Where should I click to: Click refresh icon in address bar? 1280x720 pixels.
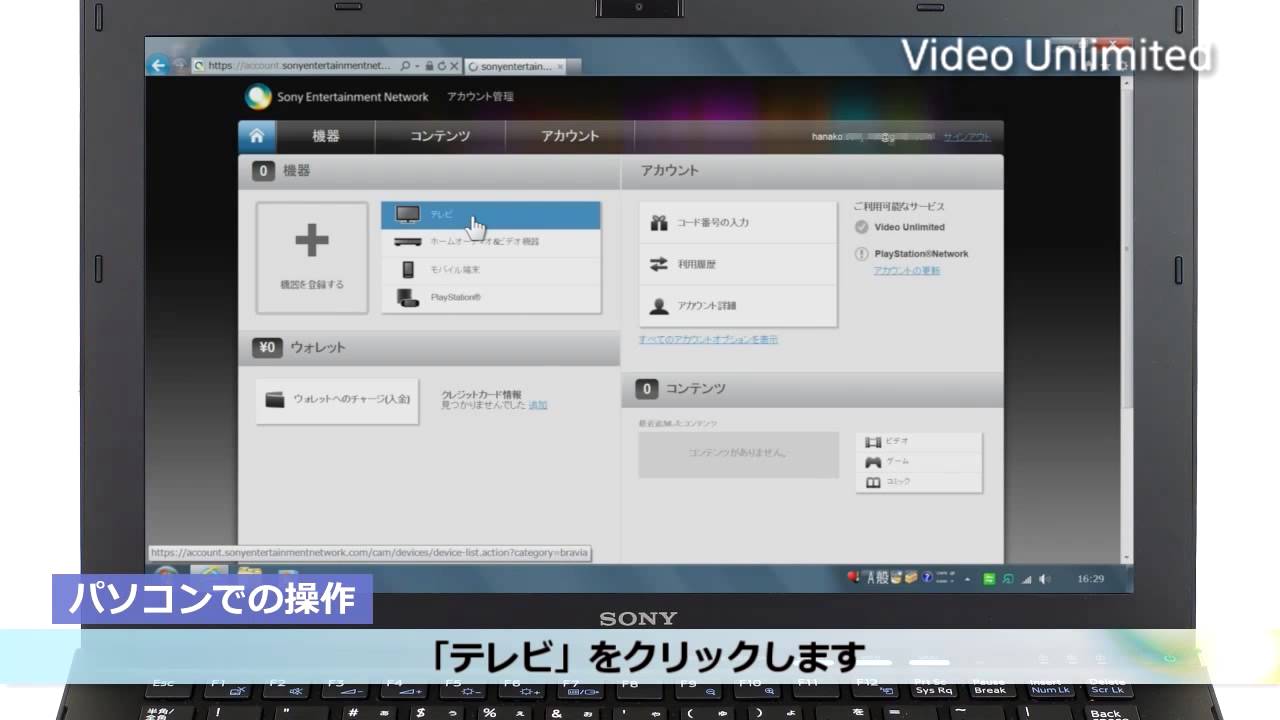coord(441,66)
